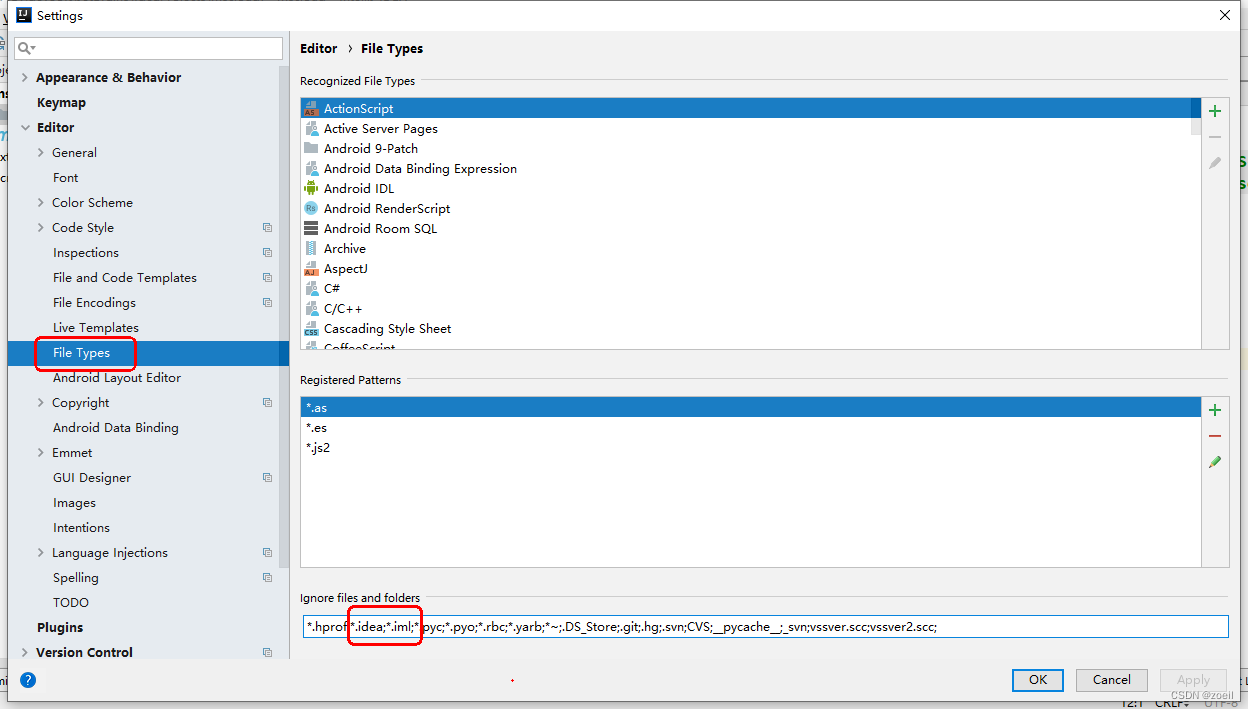Click the settings search field
The image size is (1248, 709).
(148, 48)
